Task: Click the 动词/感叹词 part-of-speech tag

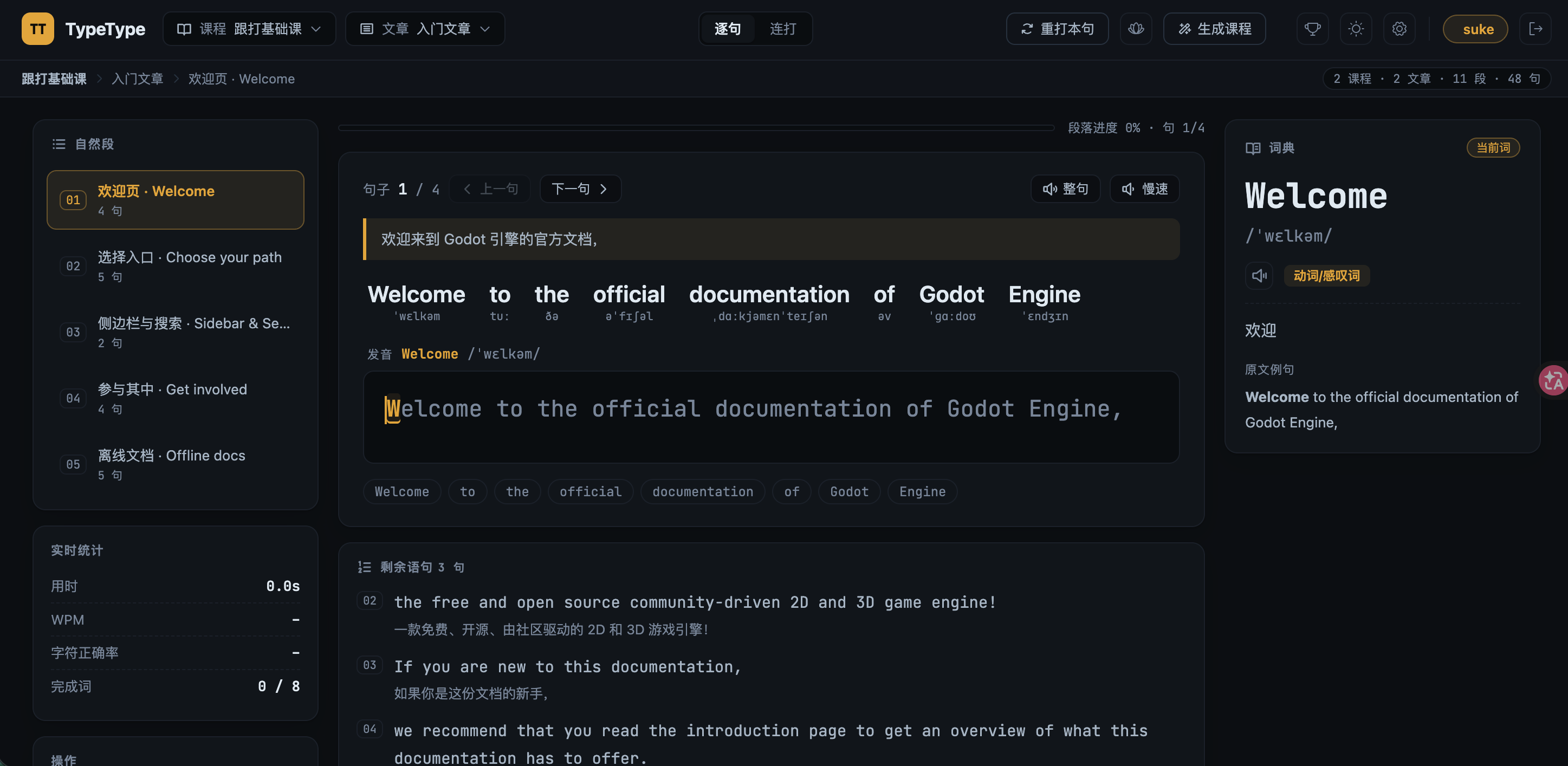Action: [1326, 276]
